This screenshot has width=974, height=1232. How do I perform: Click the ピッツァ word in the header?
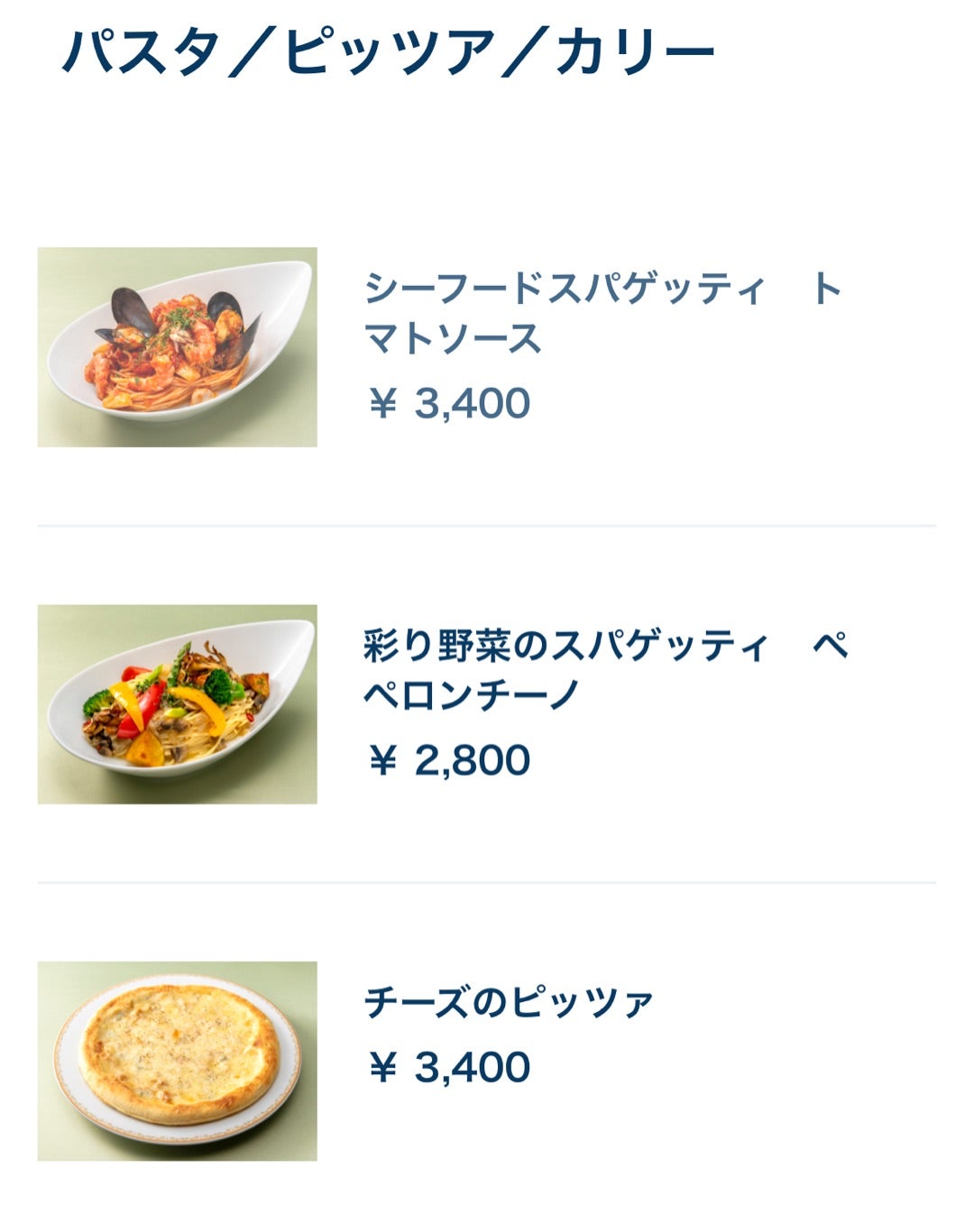[390, 51]
